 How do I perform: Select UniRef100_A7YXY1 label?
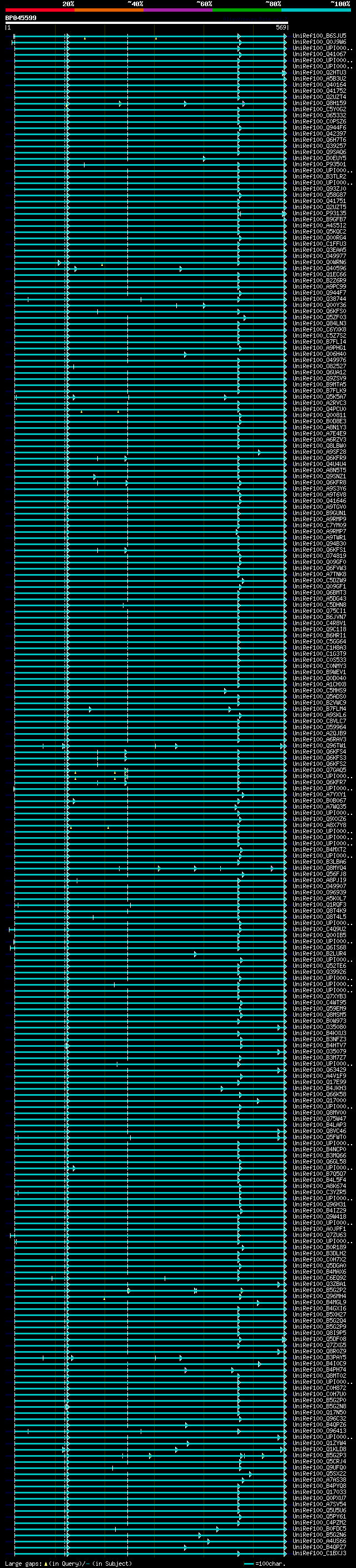[x=319, y=794]
